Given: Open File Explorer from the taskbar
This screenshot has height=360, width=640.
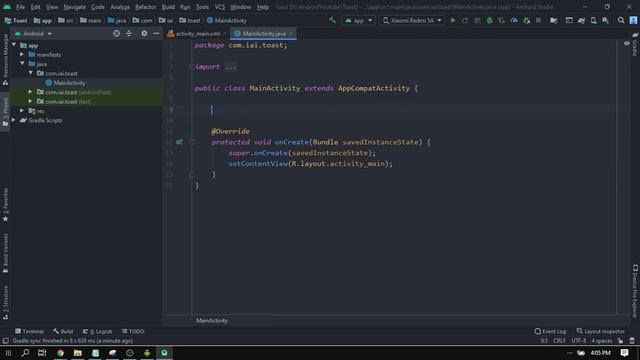Looking at the screenshot, I should pyautogui.click(x=78, y=353).
